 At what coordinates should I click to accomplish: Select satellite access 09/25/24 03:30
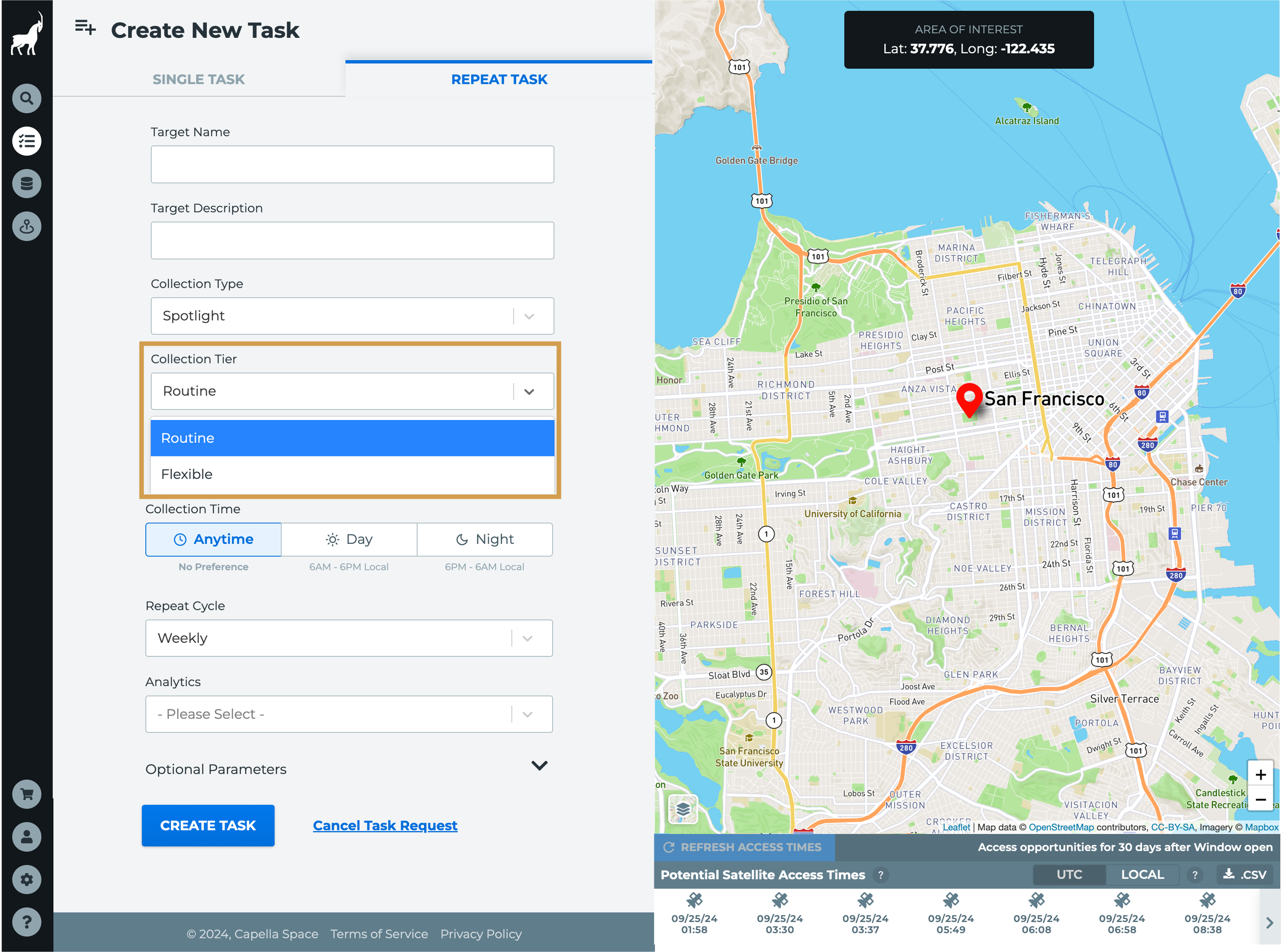coord(780,914)
